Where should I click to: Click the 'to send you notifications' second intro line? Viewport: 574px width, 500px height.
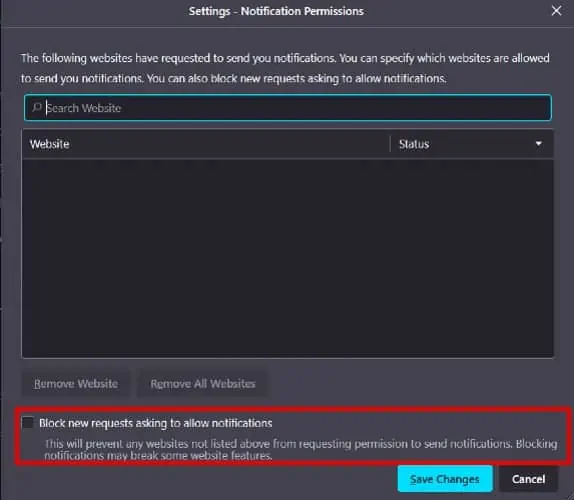point(234,78)
